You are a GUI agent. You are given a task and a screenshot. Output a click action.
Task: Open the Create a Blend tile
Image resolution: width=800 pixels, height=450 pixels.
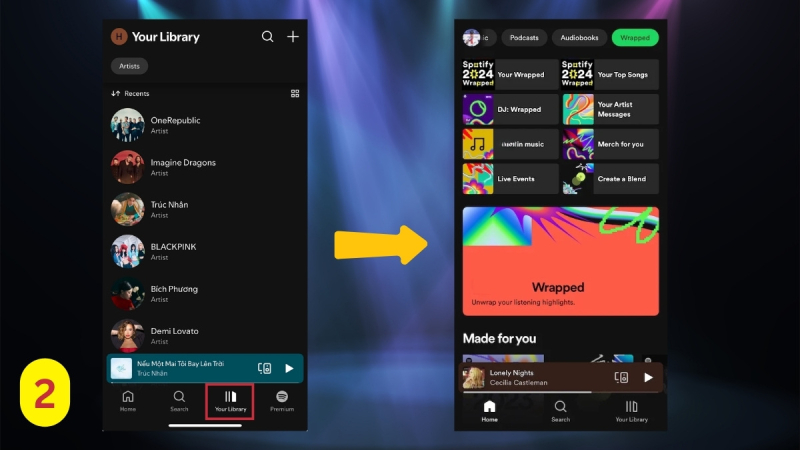click(610, 179)
